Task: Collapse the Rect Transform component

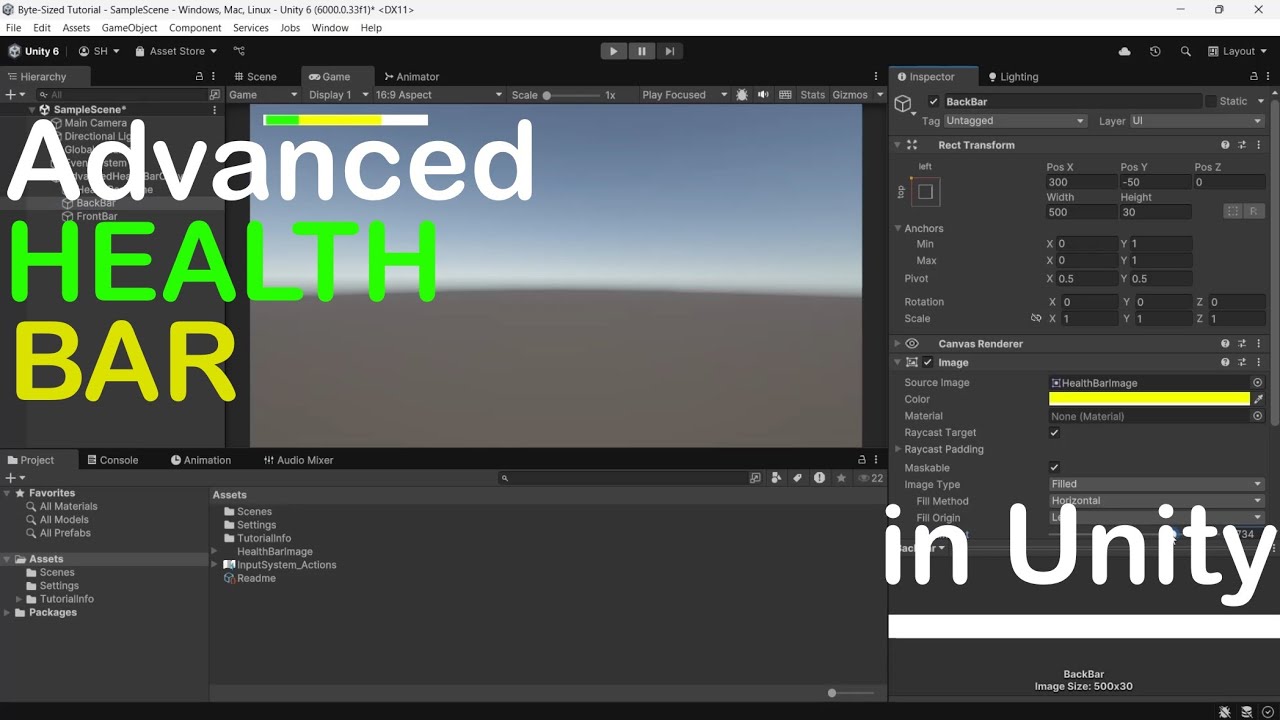Action: (x=897, y=145)
